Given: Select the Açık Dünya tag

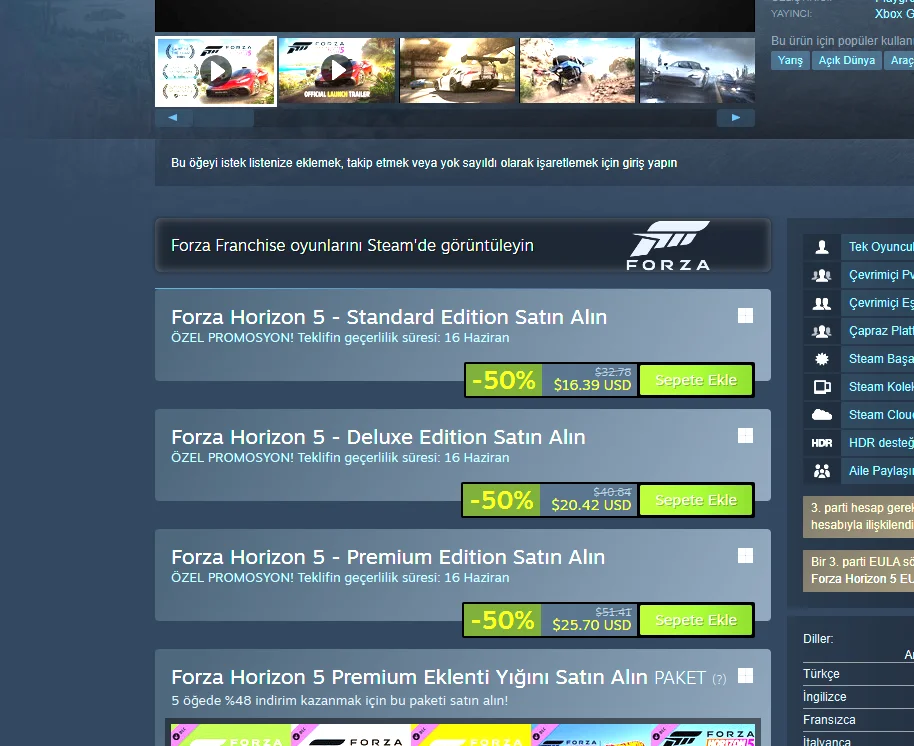Looking at the screenshot, I should [x=846, y=60].
